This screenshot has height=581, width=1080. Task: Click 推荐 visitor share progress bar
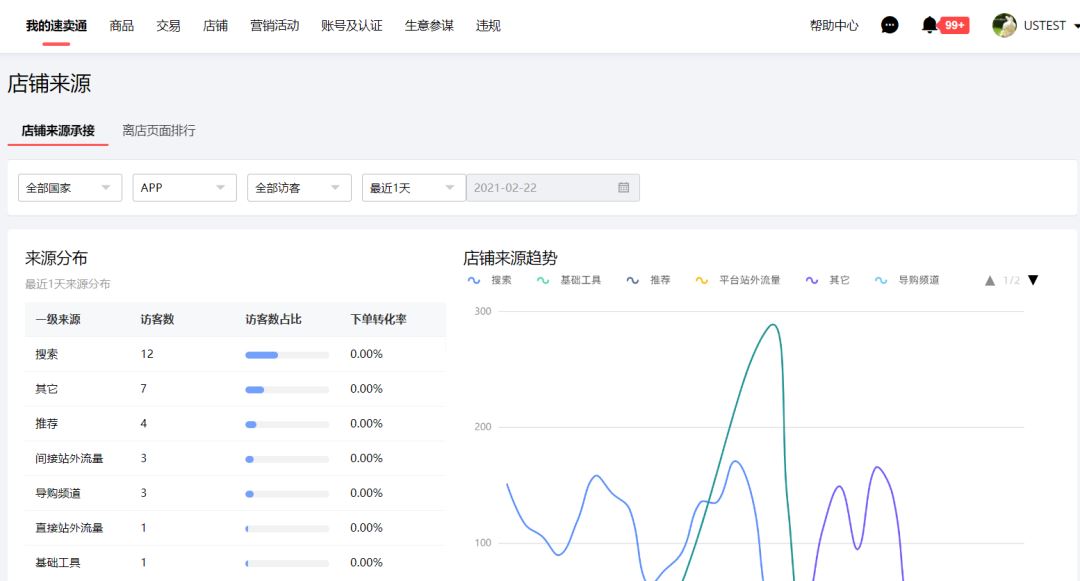[x=287, y=424]
